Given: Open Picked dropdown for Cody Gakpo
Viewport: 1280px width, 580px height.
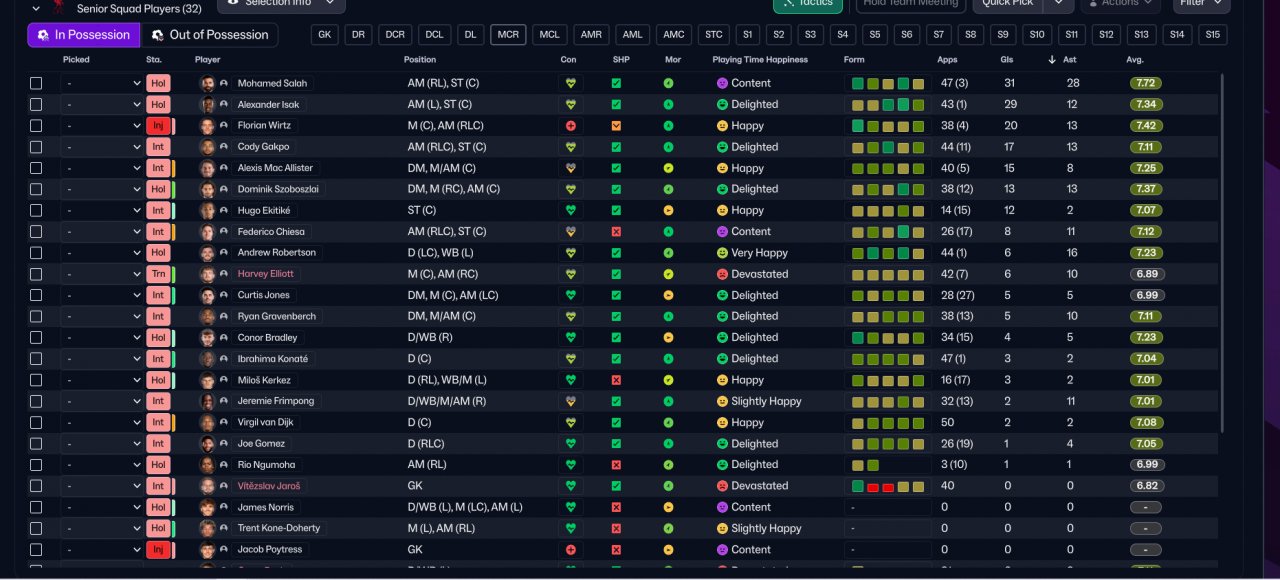Looking at the screenshot, I should 102,147.
